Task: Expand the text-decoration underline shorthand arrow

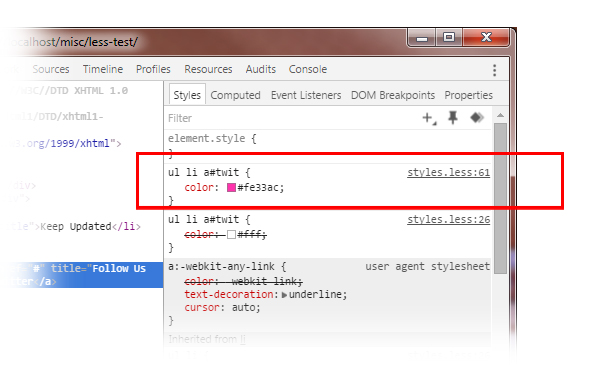Action: click(284, 295)
